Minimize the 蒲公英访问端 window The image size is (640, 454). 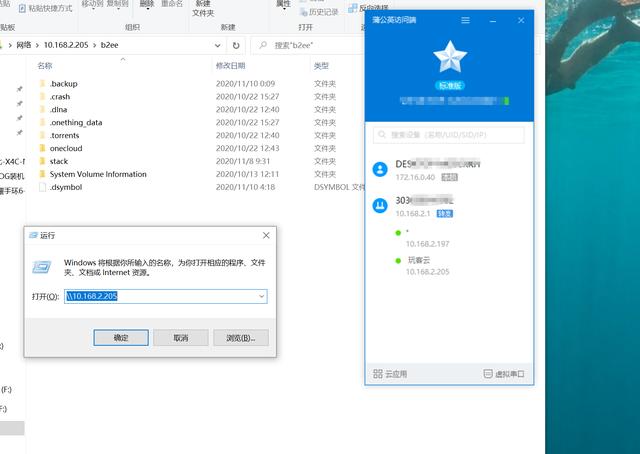coord(493,20)
